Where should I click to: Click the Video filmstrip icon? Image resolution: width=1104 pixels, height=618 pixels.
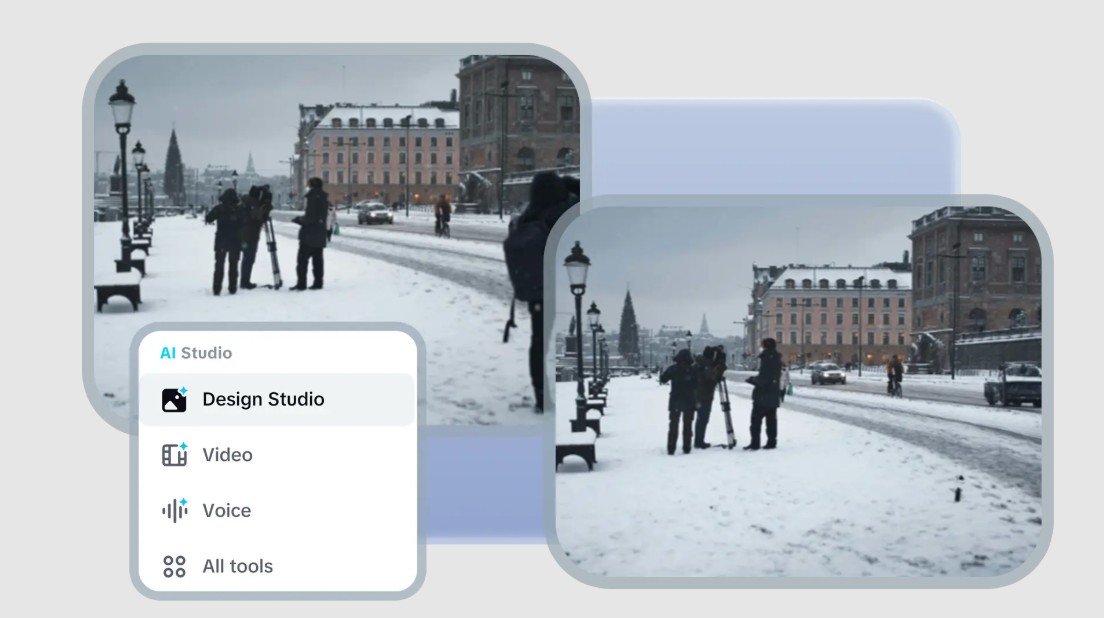point(174,455)
